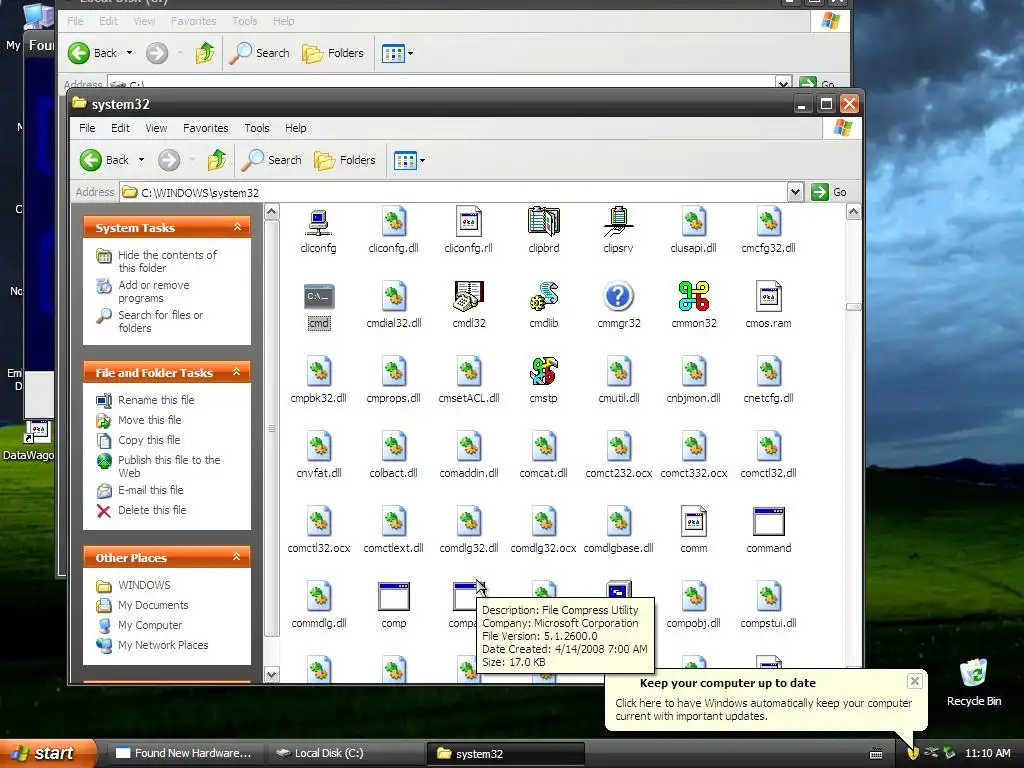This screenshot has height=768, width=1024.
Task: Click Delete this file link
Action: (152, 510)
